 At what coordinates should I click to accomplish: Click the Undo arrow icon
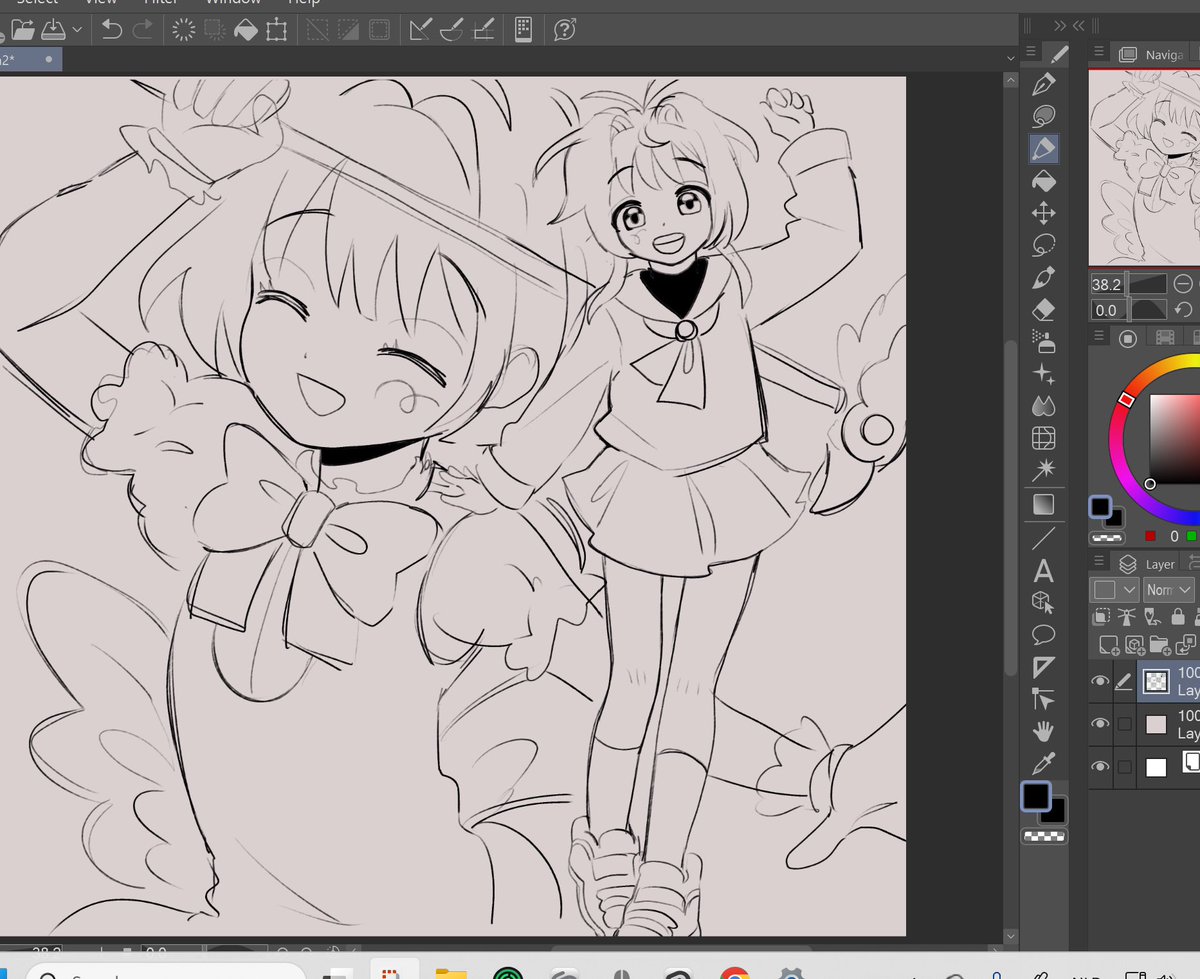pos(112,30)
